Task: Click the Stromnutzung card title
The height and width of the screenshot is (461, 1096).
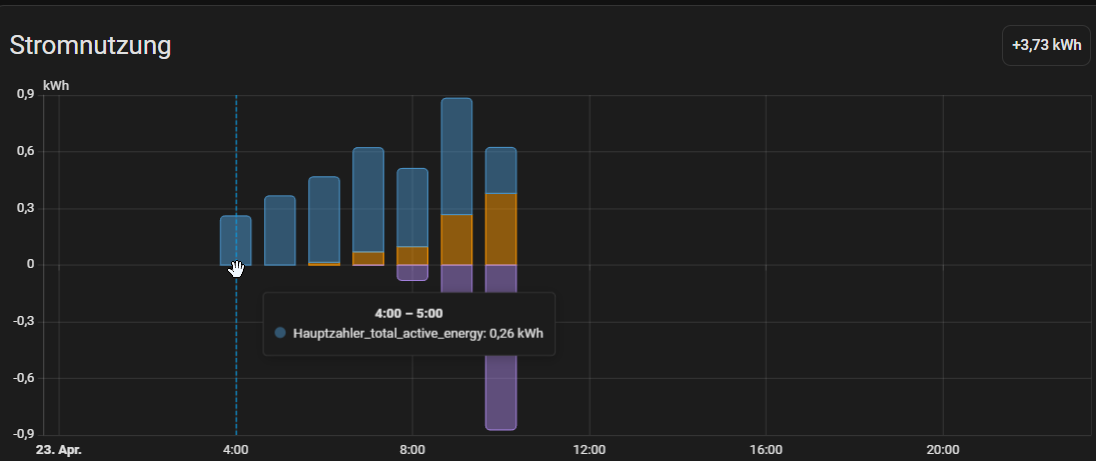Action: pos(90,45)
